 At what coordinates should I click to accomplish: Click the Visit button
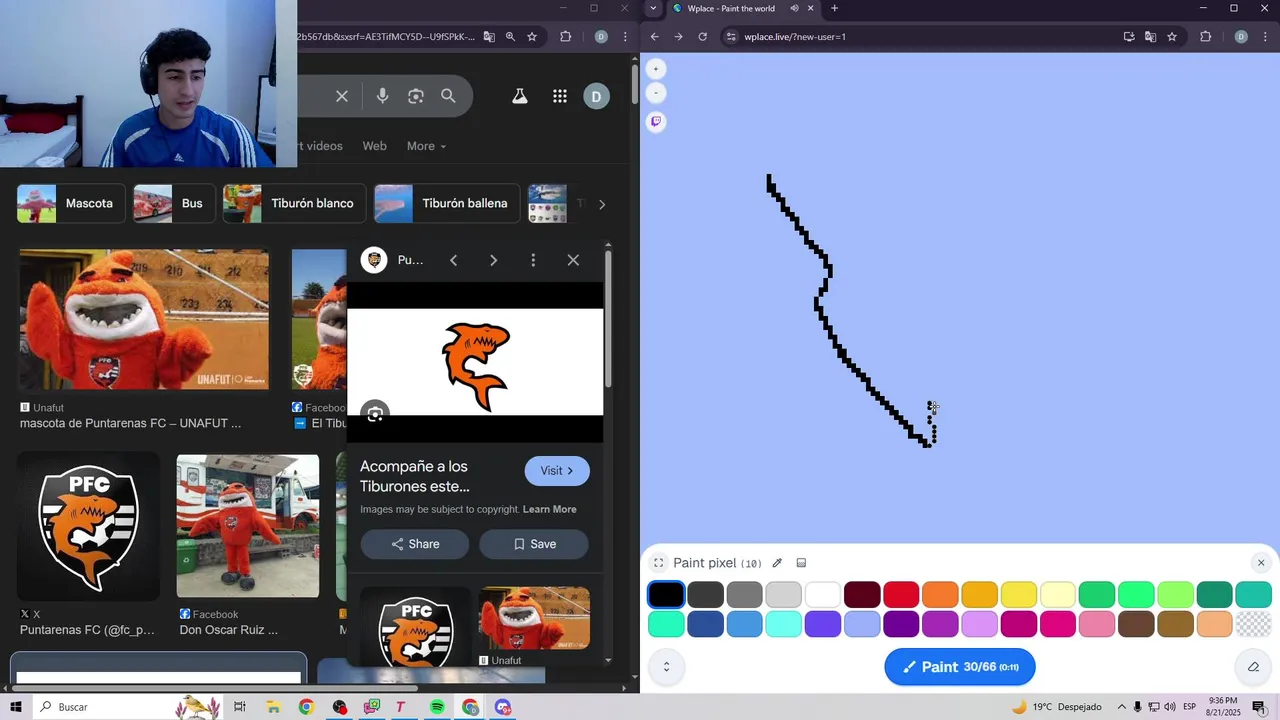(x=557, y=471)
